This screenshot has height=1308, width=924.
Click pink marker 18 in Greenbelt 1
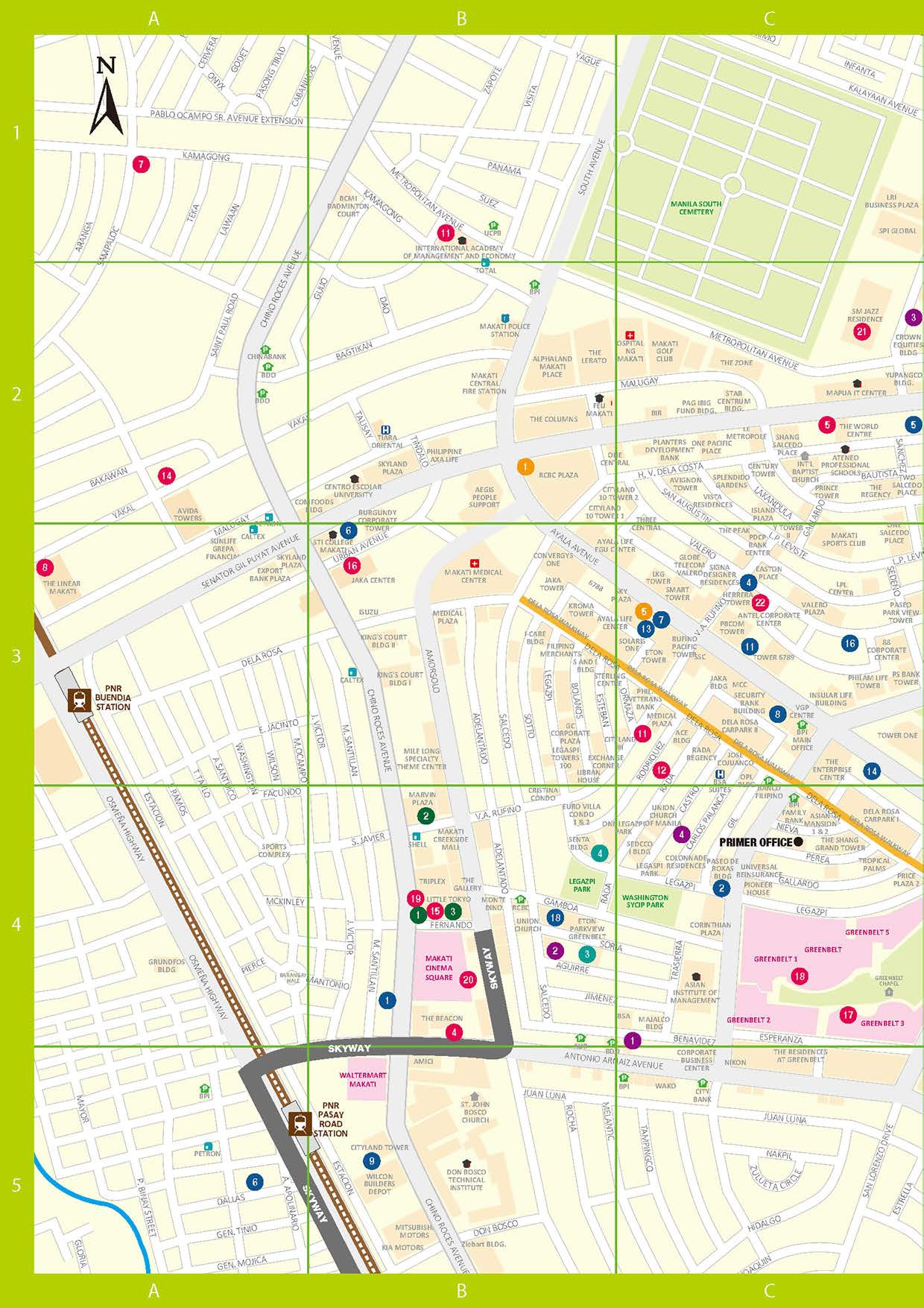coord(800,976)
